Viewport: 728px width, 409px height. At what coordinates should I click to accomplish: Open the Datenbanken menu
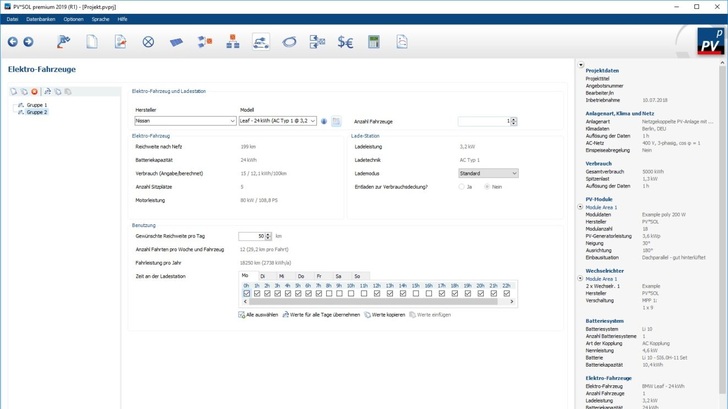41,19
